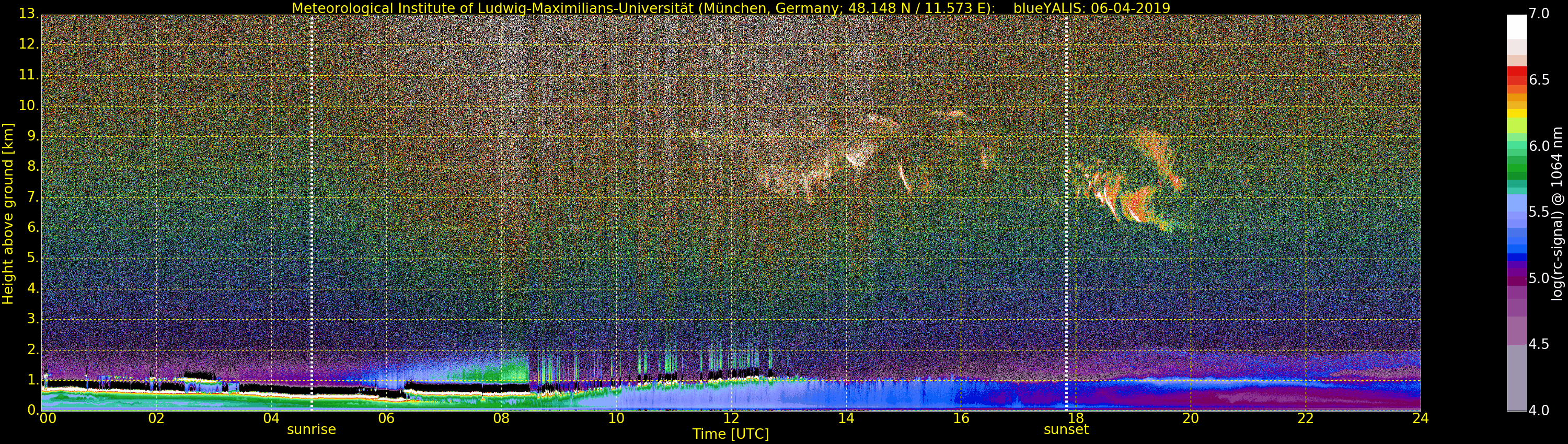Viewport: 1568px width, 444px height.
Task: Click the height tick label '1.'
Action: click(33, 380)
